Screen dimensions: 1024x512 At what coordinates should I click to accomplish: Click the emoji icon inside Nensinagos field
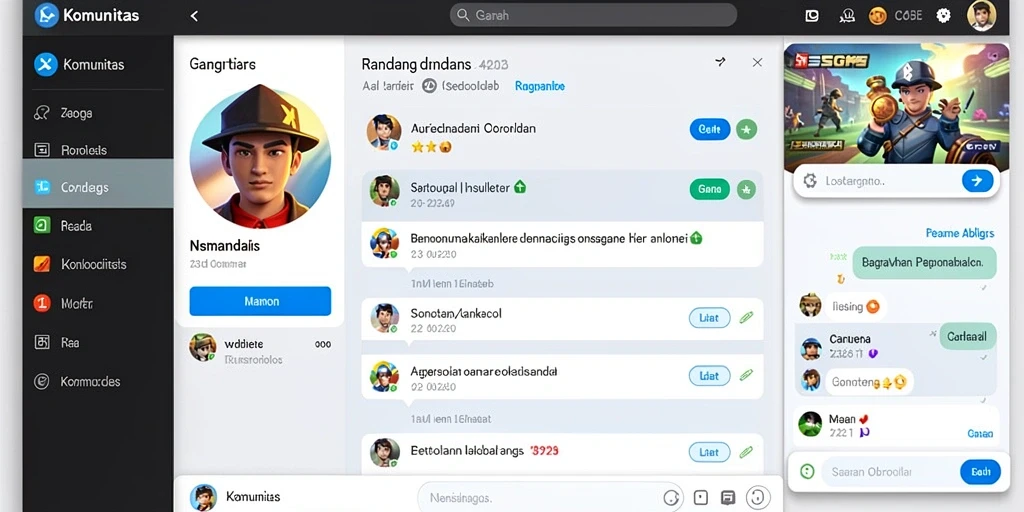click(670, 498)
